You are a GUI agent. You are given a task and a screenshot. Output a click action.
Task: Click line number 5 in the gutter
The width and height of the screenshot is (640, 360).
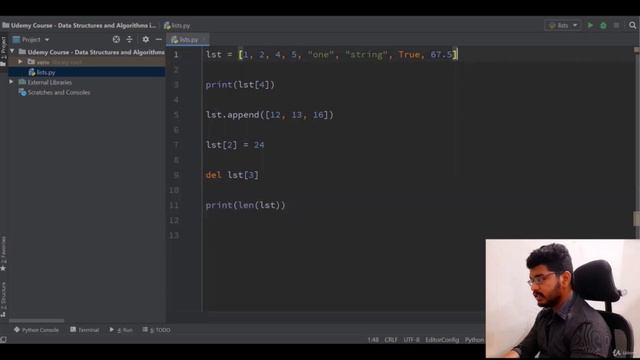(x=176, y=115)
